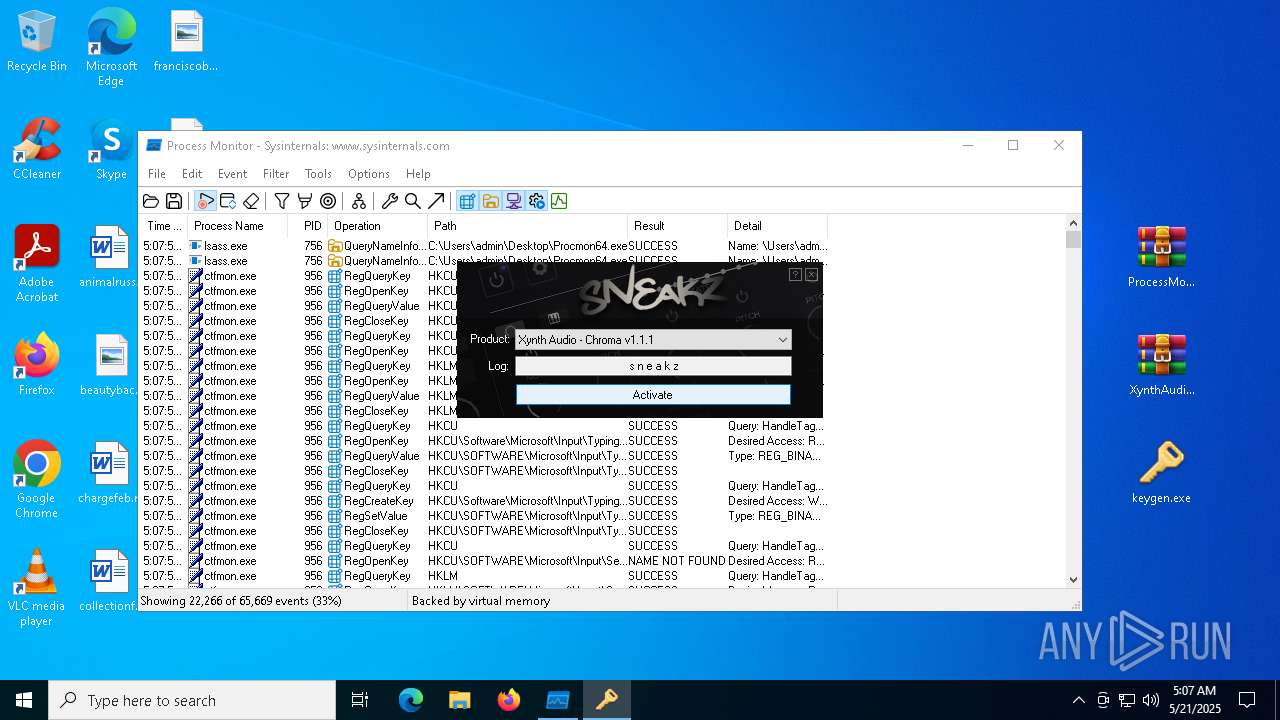Select the chargefeb Word document icon

pyautogui.click(x=108, y=473)
